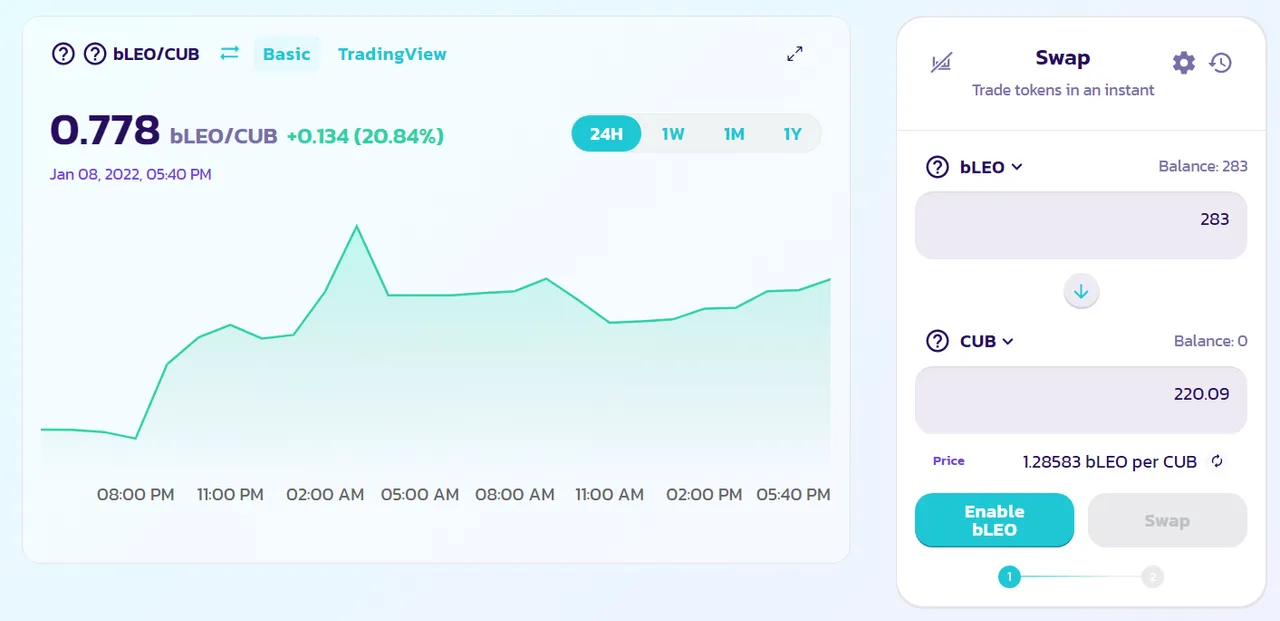This screenshot has height=621, width=1280.
Task: Select the Basic chart view
Action: [x=286, y=54]
